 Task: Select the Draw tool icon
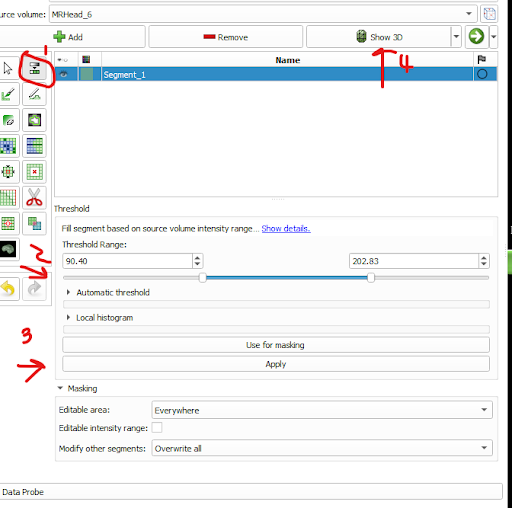click(x=34, y=94)
